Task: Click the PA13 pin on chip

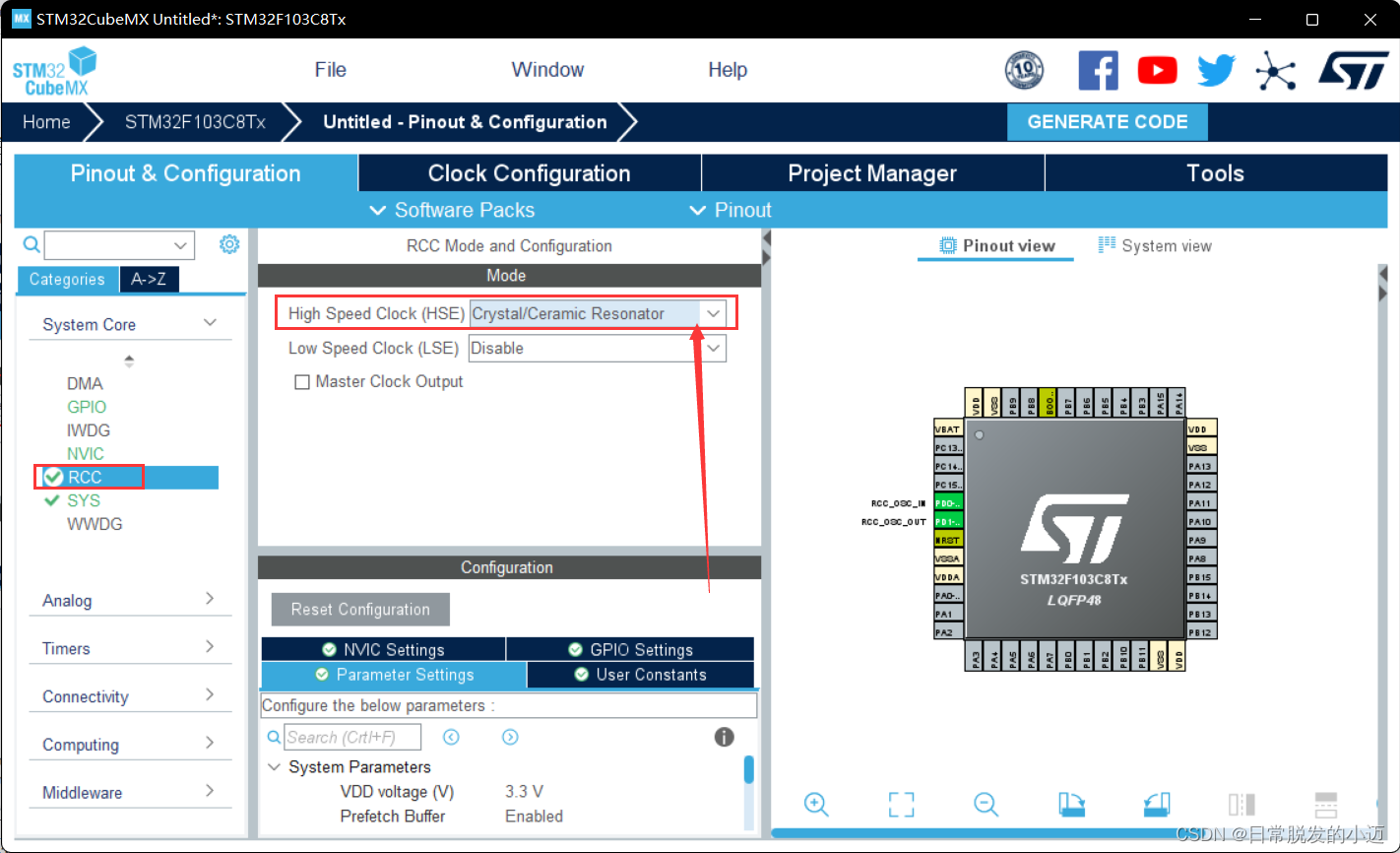Action: click(x=1201, y=466)
